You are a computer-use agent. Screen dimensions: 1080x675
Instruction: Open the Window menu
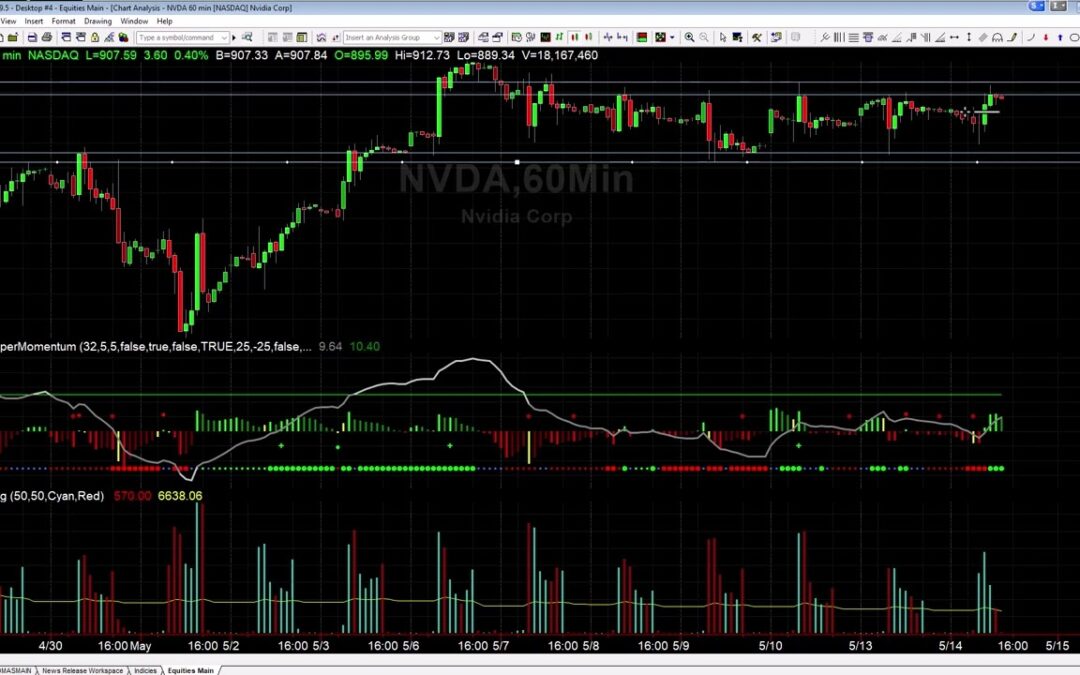(x=134, y=21)
